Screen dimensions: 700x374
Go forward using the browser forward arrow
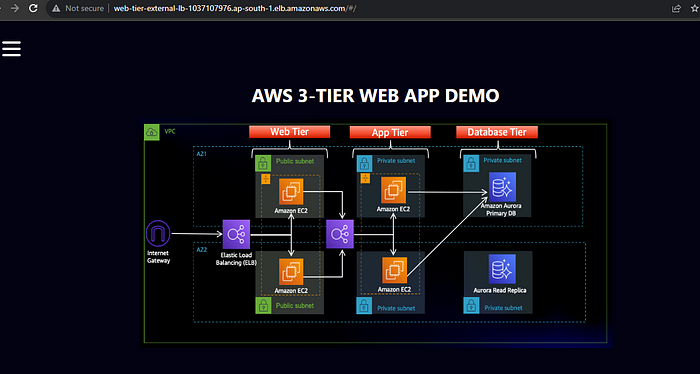pos(15,8)
